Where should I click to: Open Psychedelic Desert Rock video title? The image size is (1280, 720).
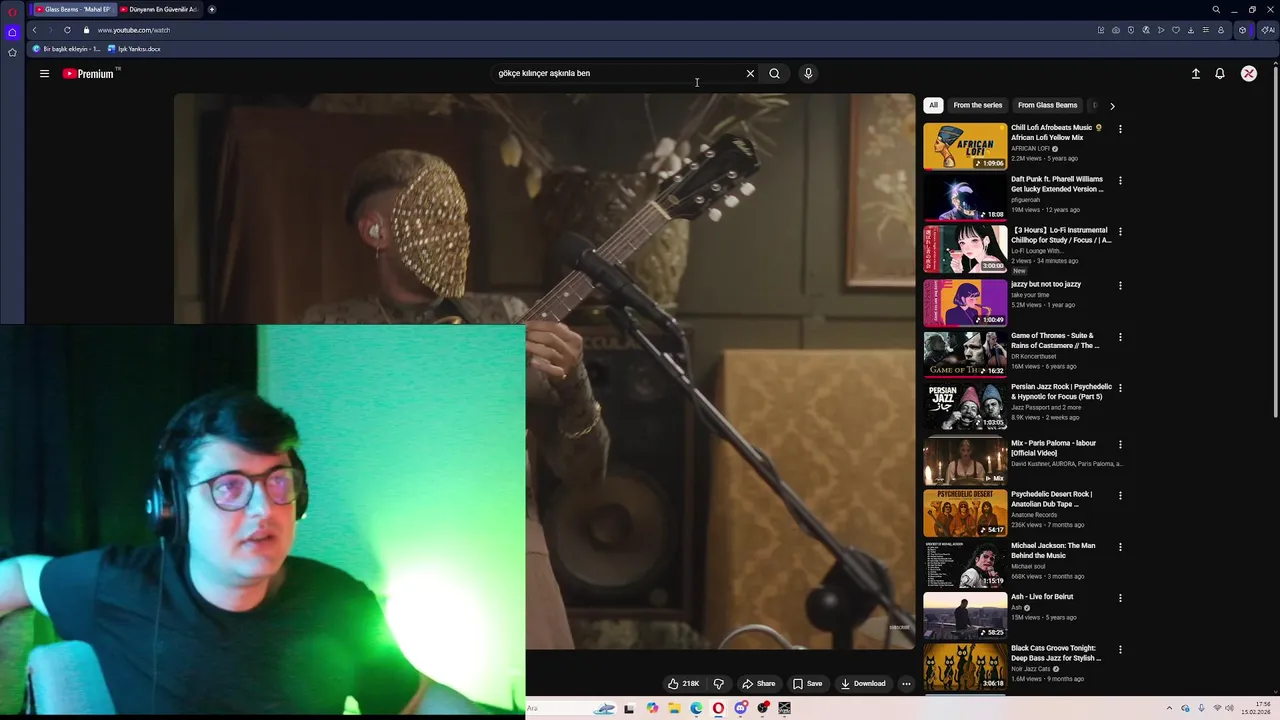pyautogui.click(x=1051, y=499)
